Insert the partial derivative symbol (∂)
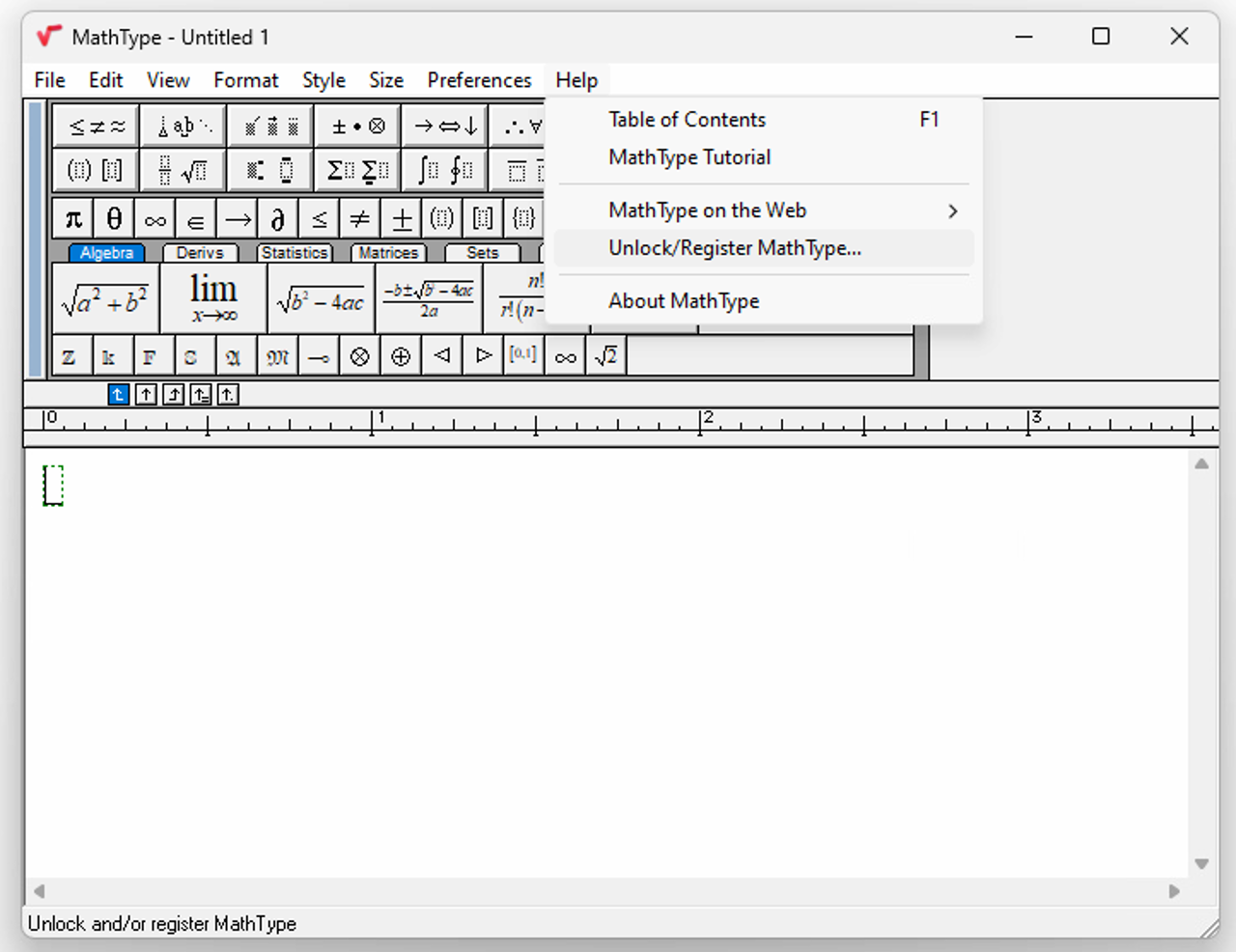 pyautogui.click(x=277, y=219)
